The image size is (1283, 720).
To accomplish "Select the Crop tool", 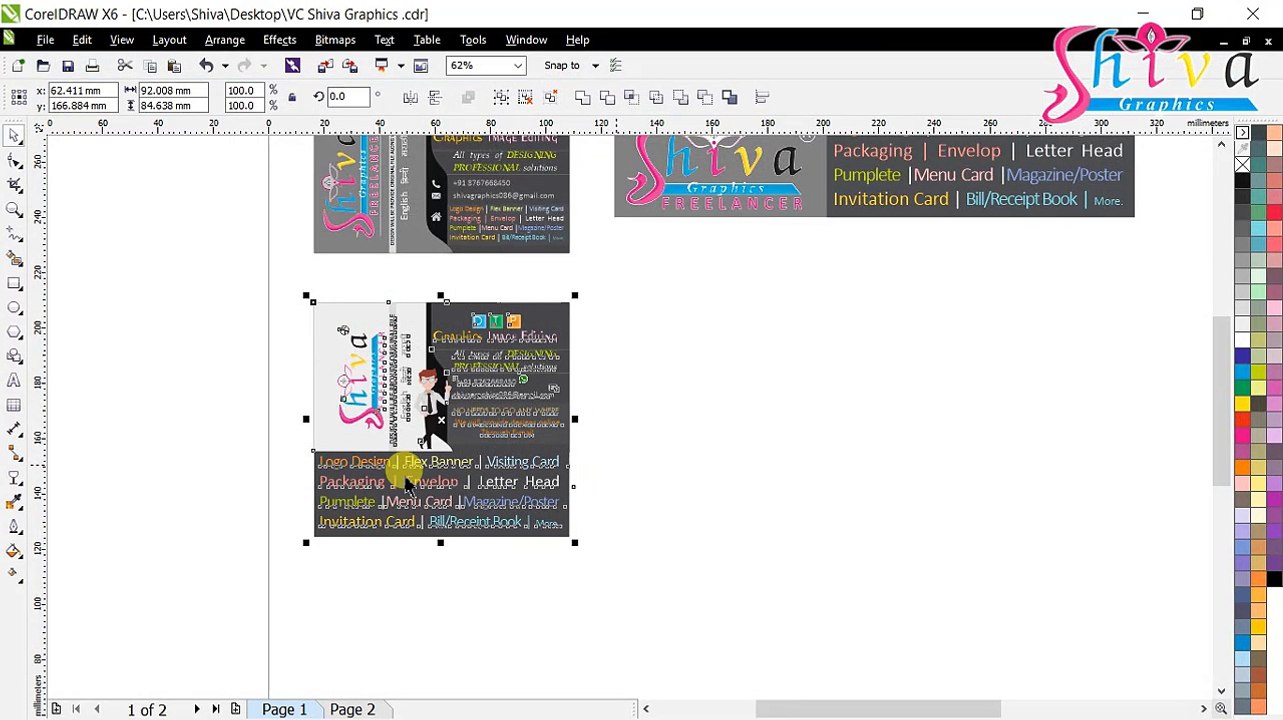I will (x=14, y=185).
